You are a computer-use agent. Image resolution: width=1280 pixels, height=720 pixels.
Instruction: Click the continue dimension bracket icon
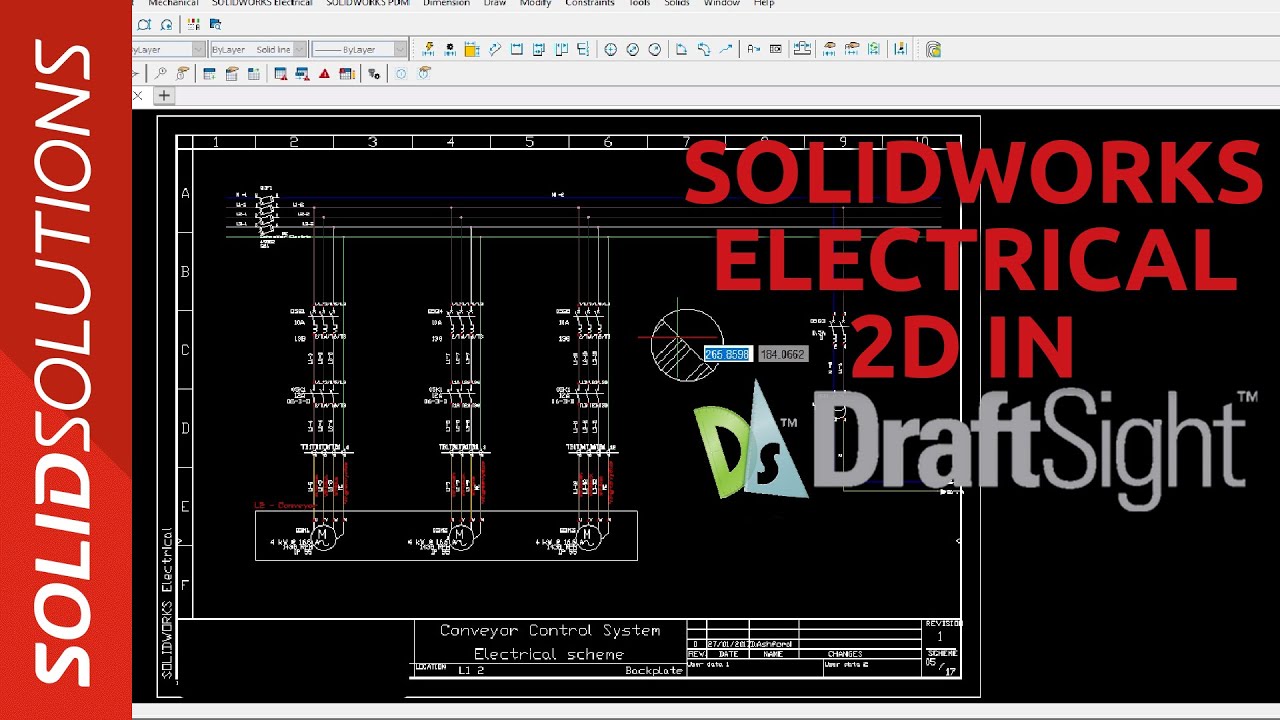point(561,49)
